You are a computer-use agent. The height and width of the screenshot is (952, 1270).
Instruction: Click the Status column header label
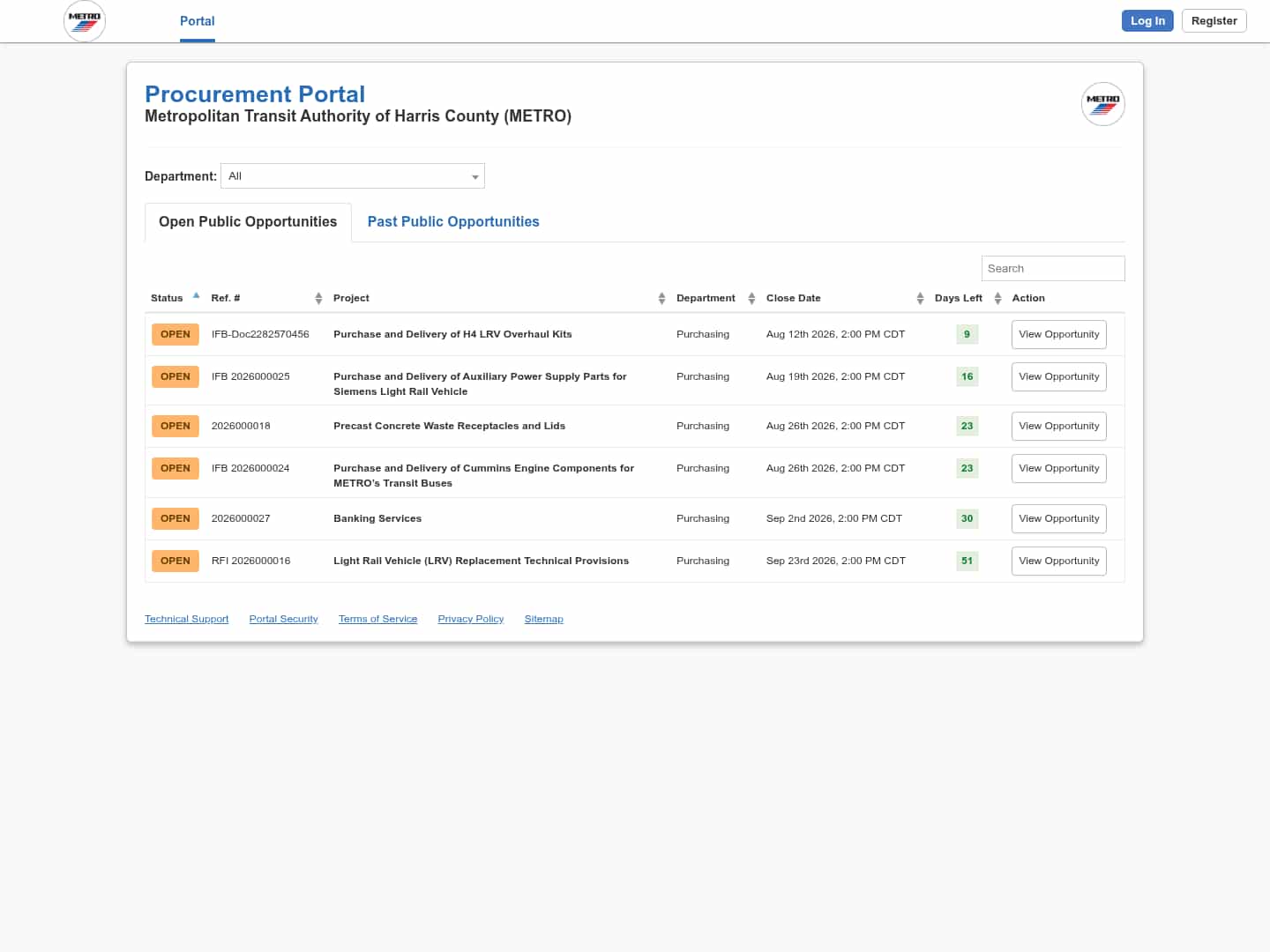click(x=167, y=299)
